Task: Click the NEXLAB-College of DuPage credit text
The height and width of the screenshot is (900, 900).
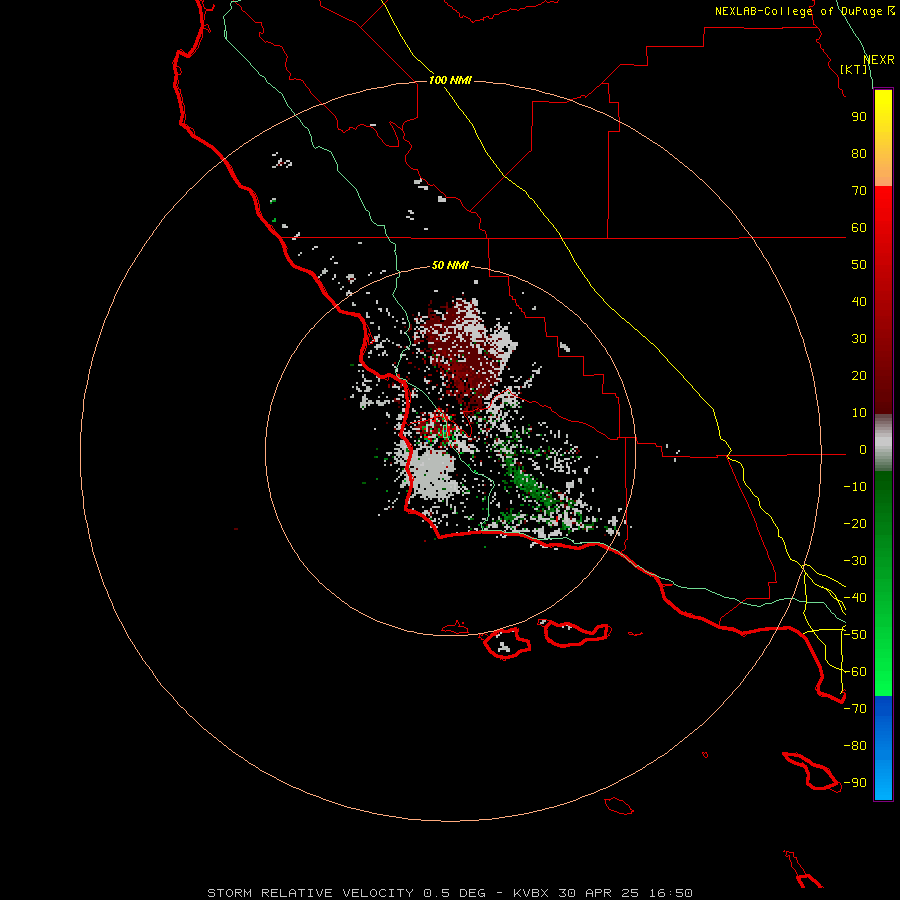Action: [x=804, y=11]
